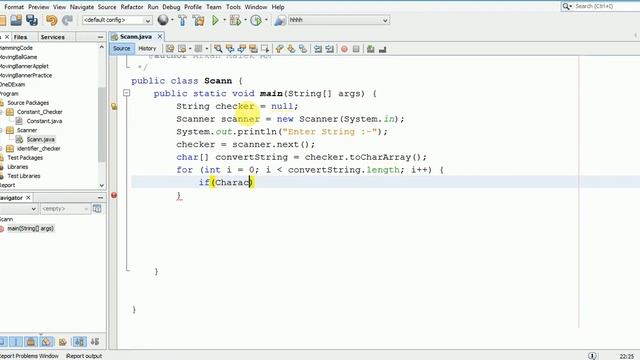Open Report Problems Window at bottom
Image resolution: width=640 pixels, height=360 pixels.
coord(29,356)
